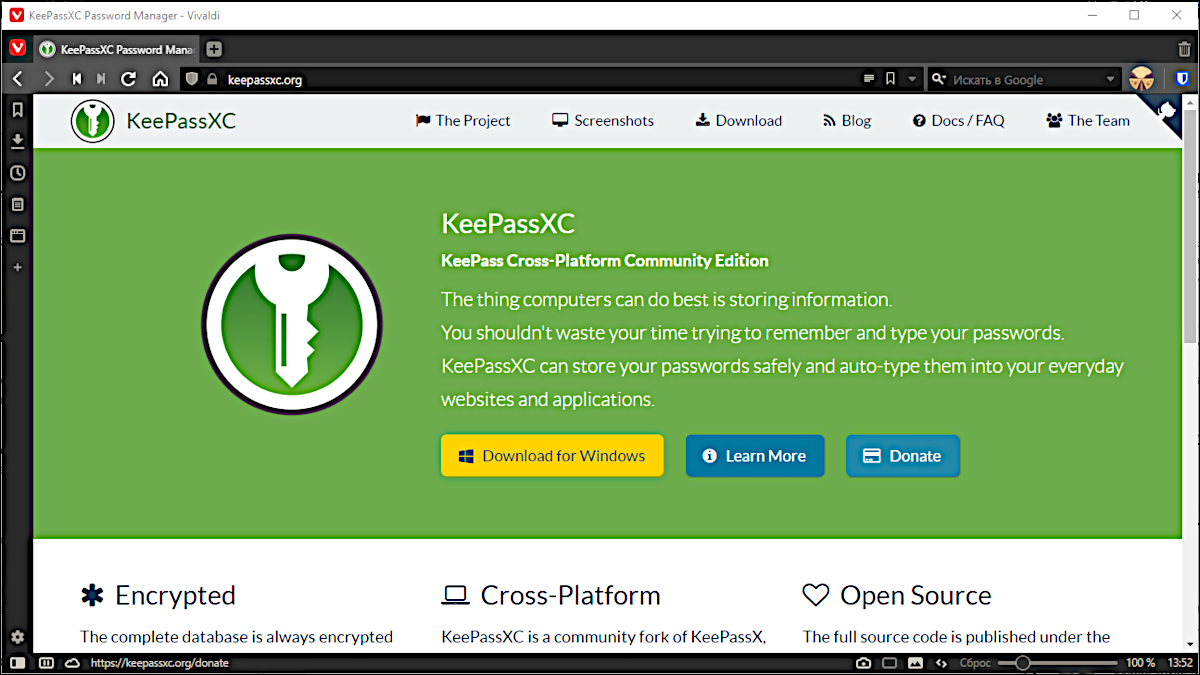Open the Downloads panel in the sidebar
Image resolution: width=1200 pixels, height=675 pixels.
click(16, 141)
